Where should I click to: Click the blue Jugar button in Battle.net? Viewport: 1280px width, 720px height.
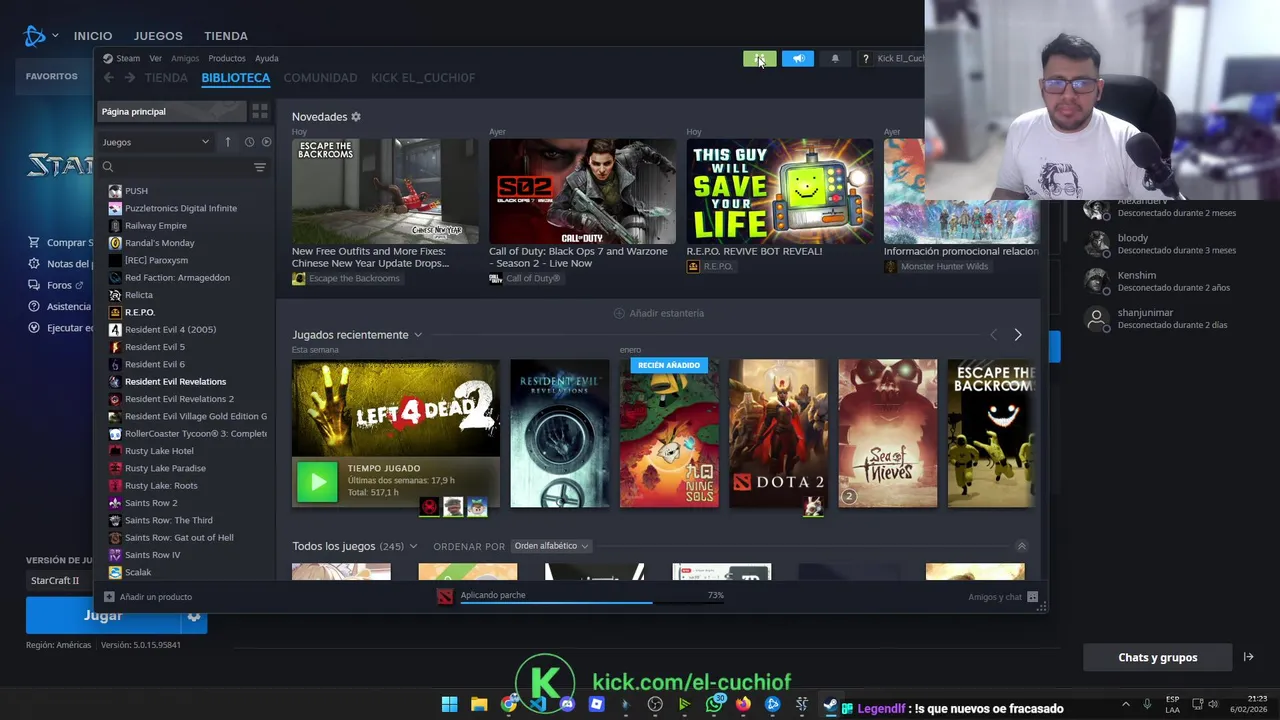(x=103, y=616)
